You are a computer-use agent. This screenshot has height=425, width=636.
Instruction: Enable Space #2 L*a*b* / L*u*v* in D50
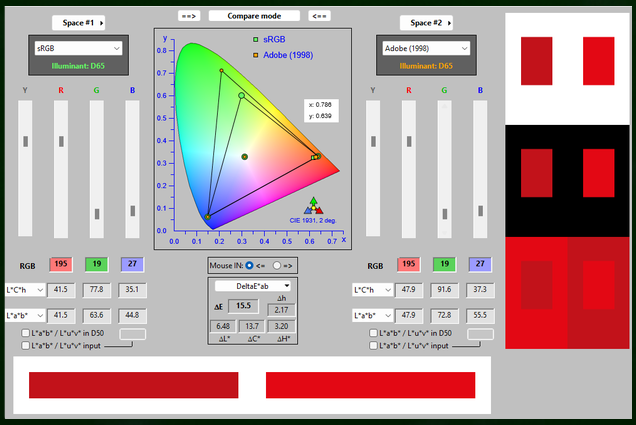pyautogui.click(x=373, y=333)
